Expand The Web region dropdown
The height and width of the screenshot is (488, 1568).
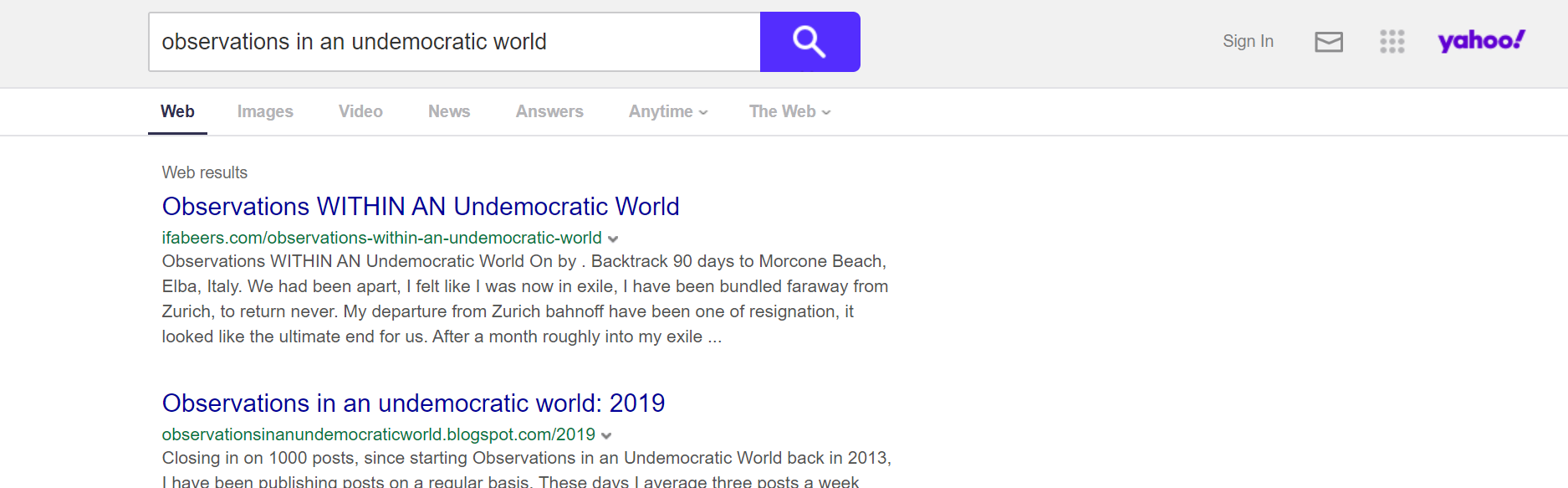pyautogui.click(x=789, y=111)
